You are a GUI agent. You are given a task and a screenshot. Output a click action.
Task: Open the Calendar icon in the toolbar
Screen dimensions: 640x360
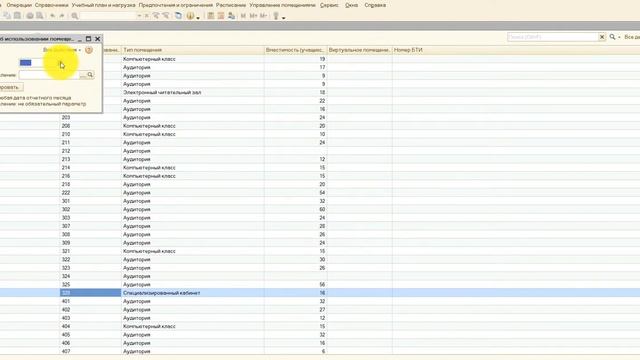pos(221,16)
